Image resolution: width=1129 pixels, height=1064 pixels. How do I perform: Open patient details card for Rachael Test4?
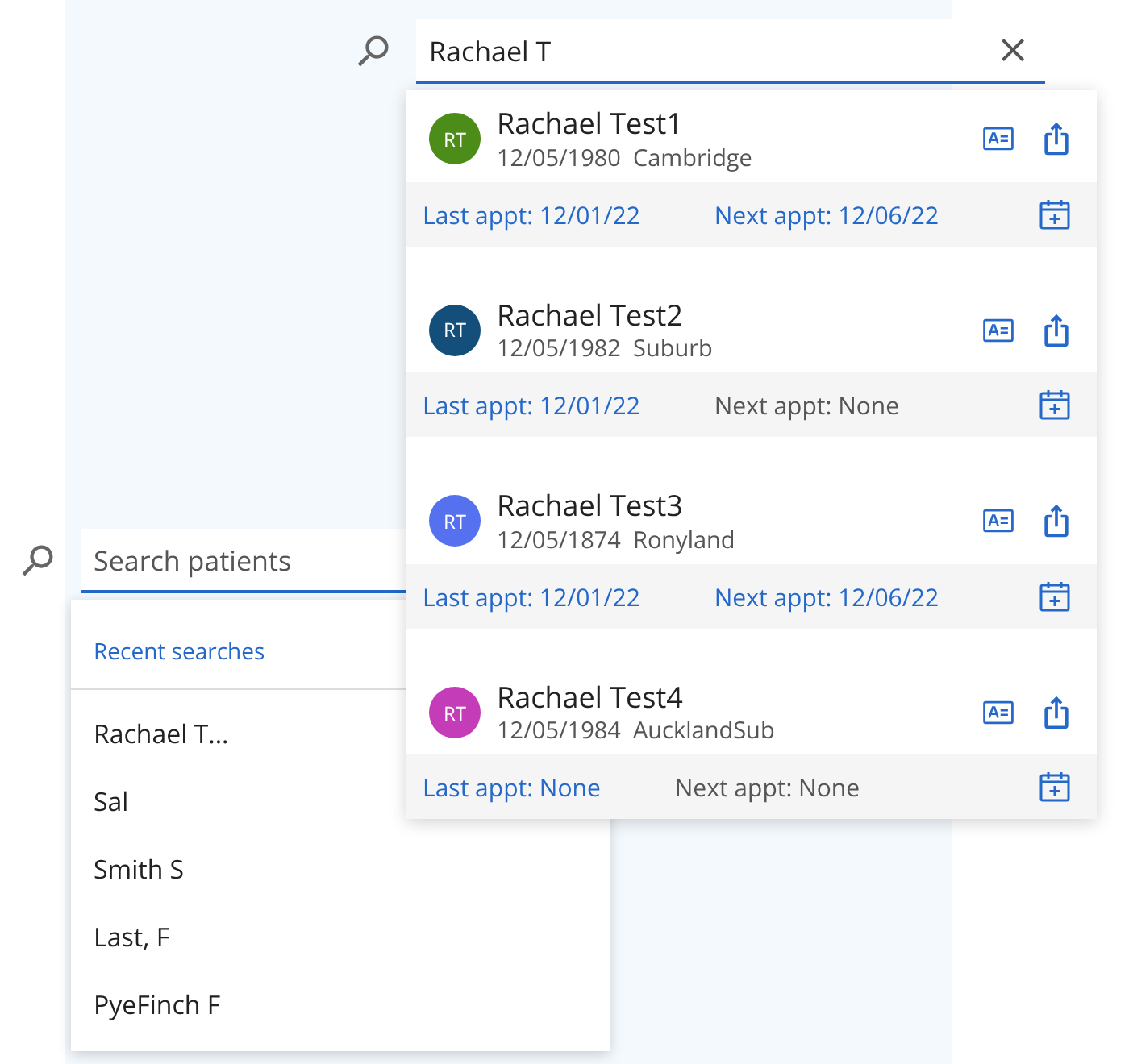998,713
